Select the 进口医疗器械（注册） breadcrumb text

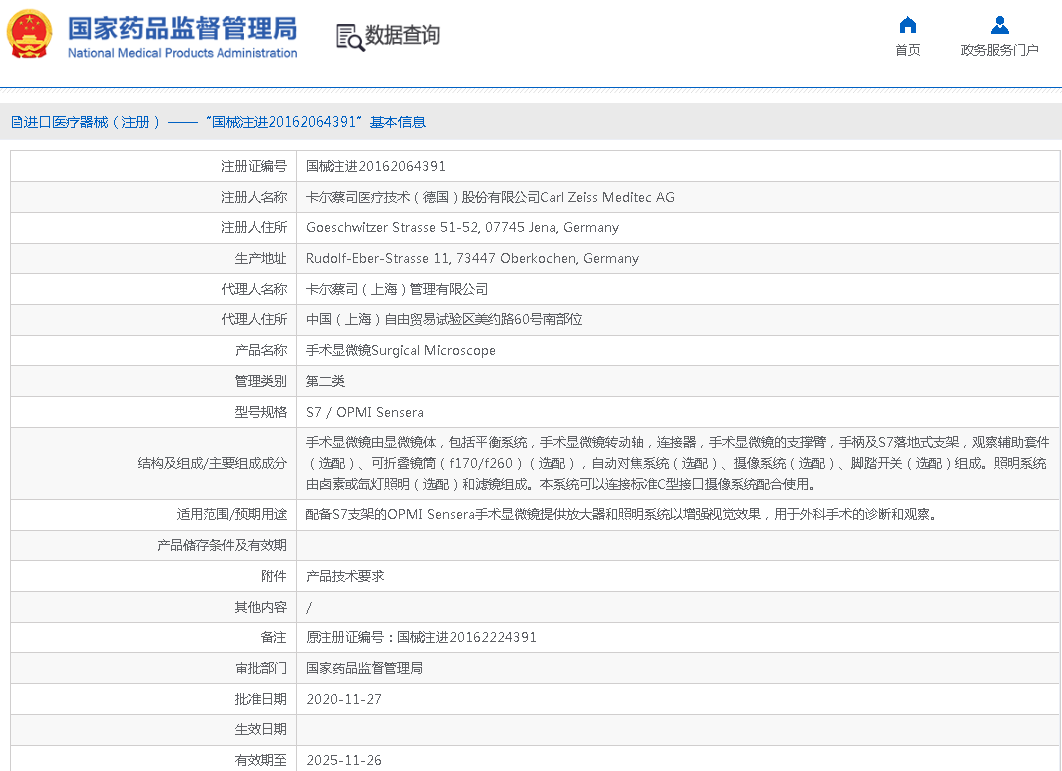(93, 122)
